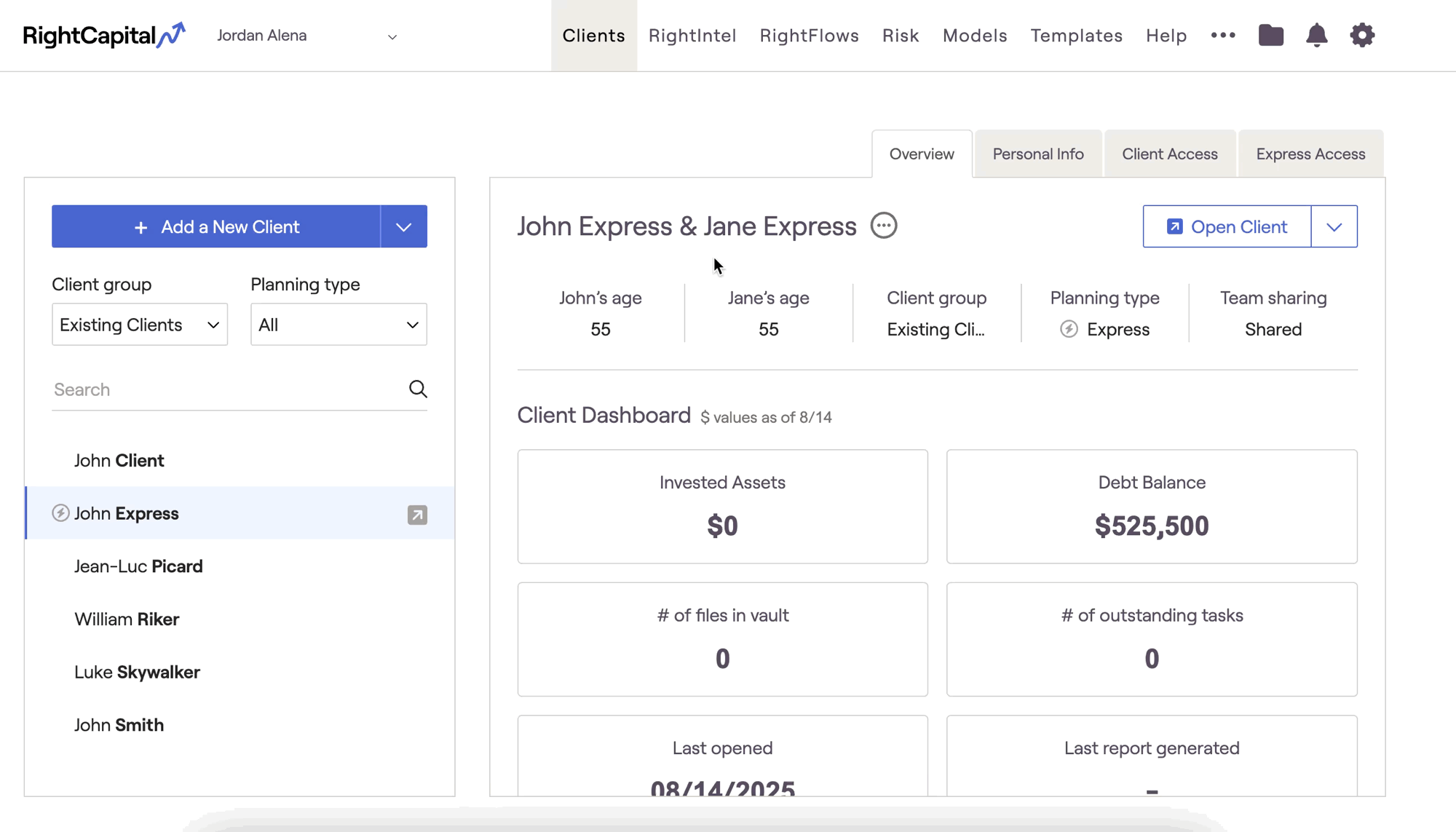Open the Templates menu
The image size is (1456, 832).
[x=1076, y=35]
